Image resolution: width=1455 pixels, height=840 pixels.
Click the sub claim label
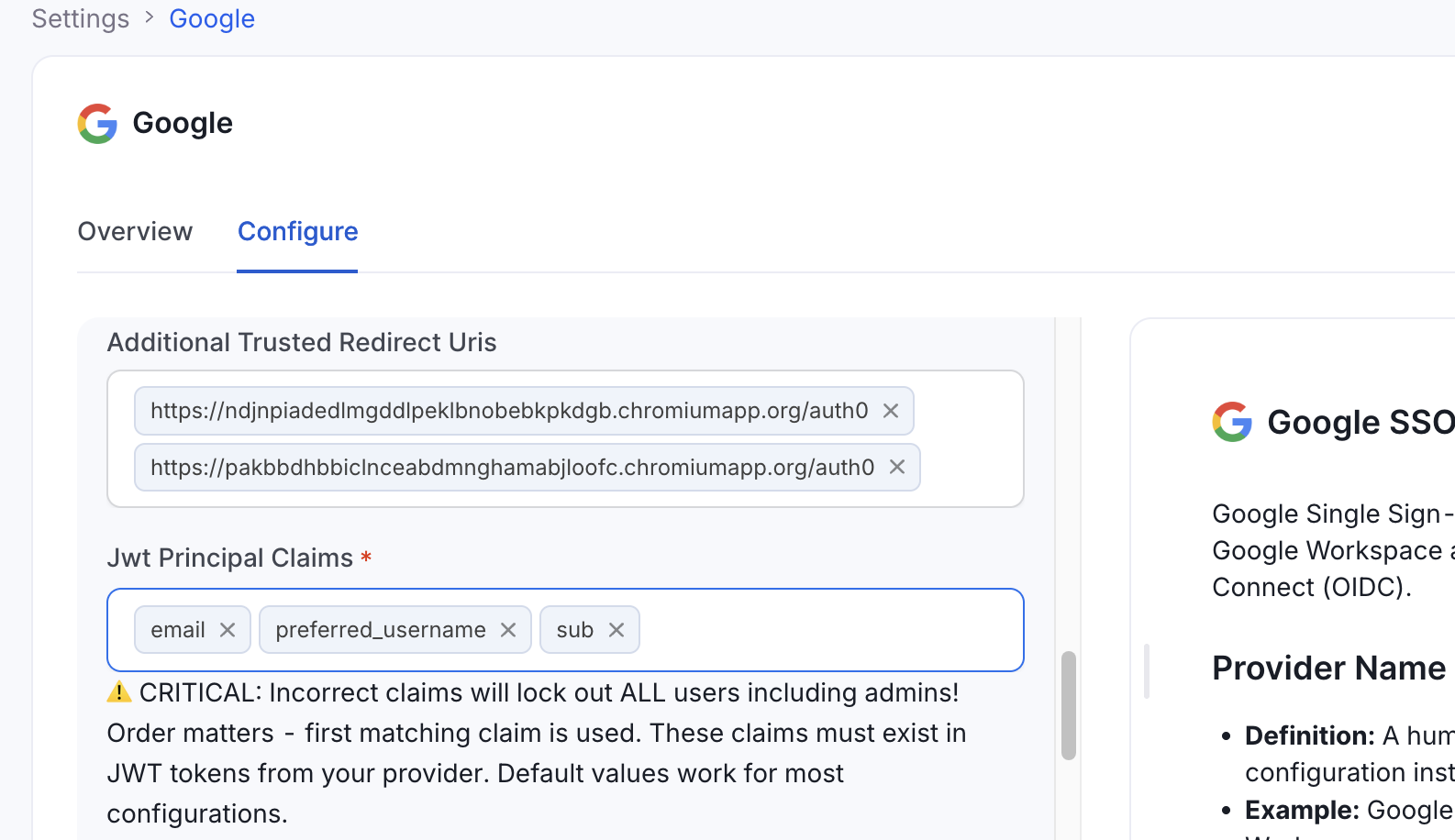point(575,630)
